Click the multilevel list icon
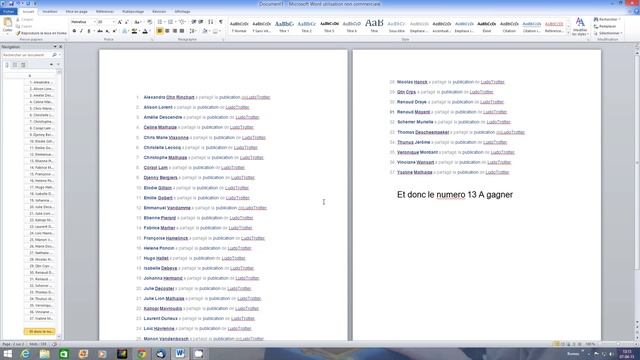Image resolution: width=640 pixels, height=360 pixels. (182, 22)
